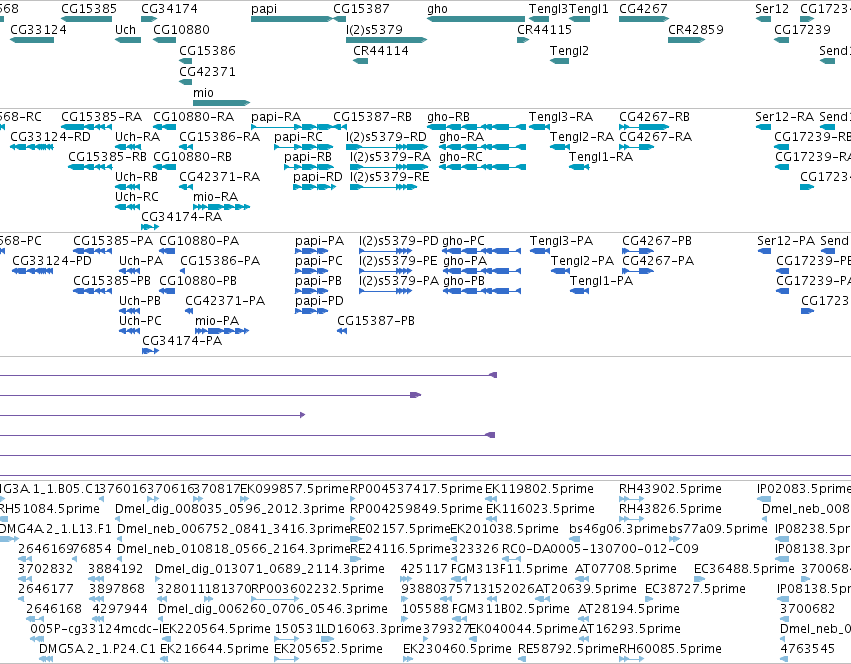The image size is (851, 664).
Task: Select the Ser12 gene label
Action: click(772, 9)
